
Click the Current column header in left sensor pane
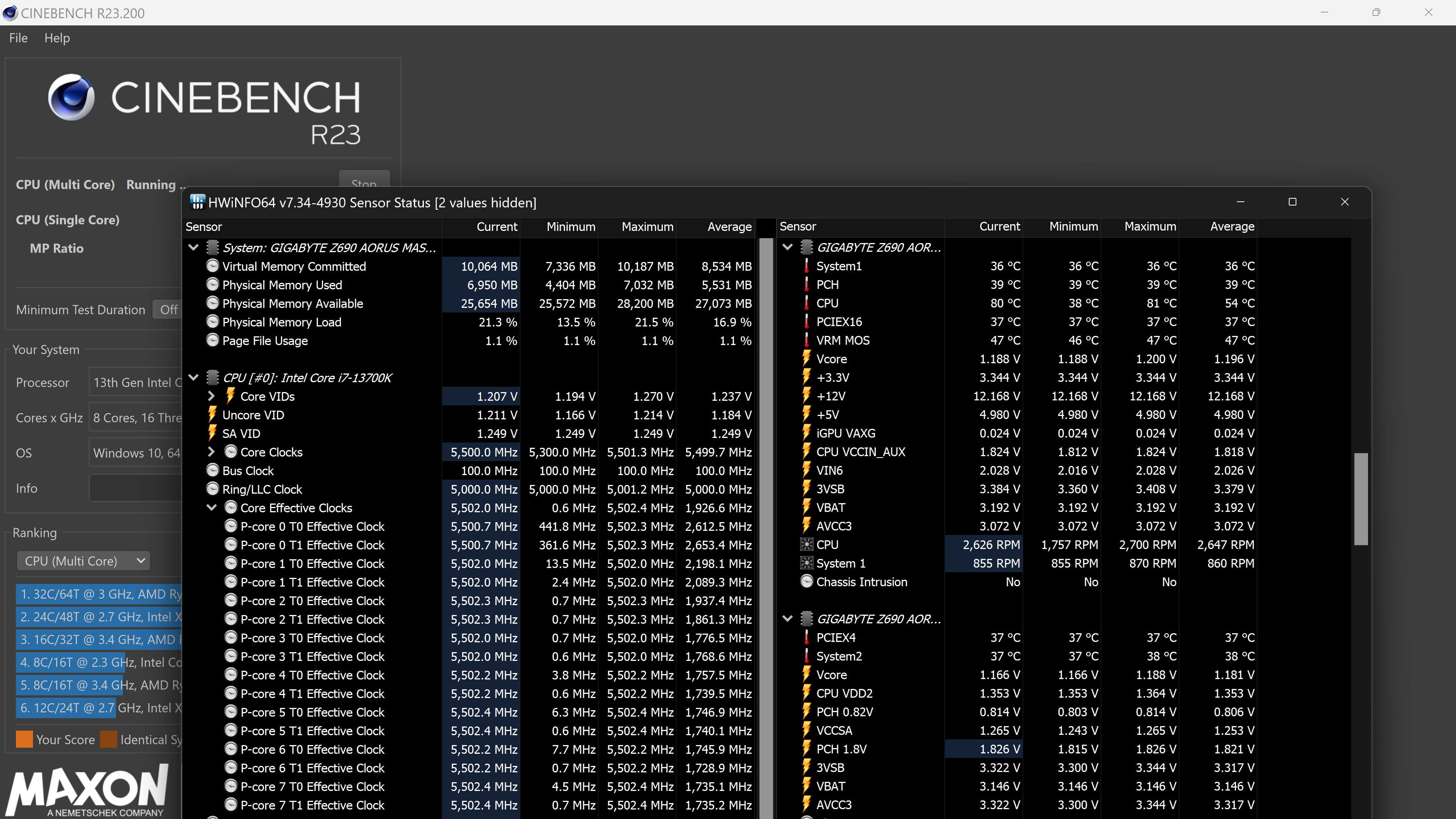[481, 227]
